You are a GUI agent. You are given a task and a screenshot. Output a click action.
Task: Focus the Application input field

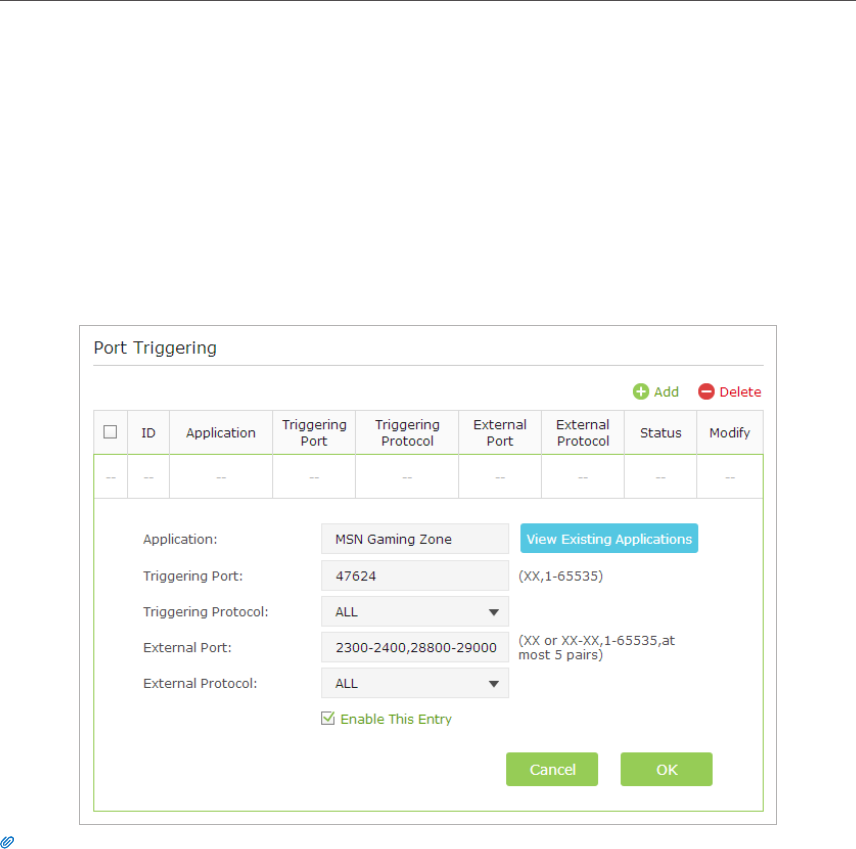click(x=415, y=539)
